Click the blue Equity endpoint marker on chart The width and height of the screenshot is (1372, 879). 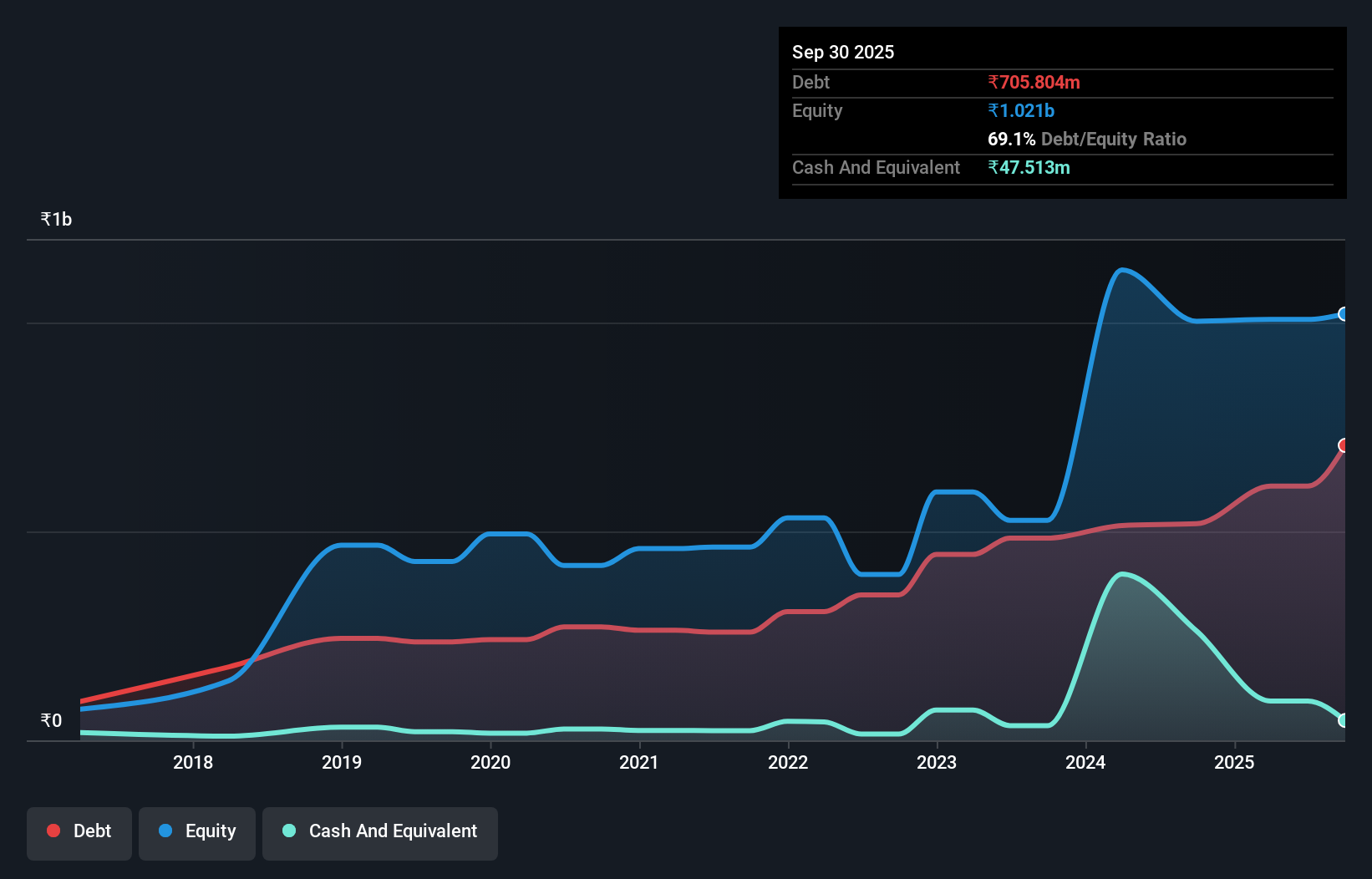1344,313
